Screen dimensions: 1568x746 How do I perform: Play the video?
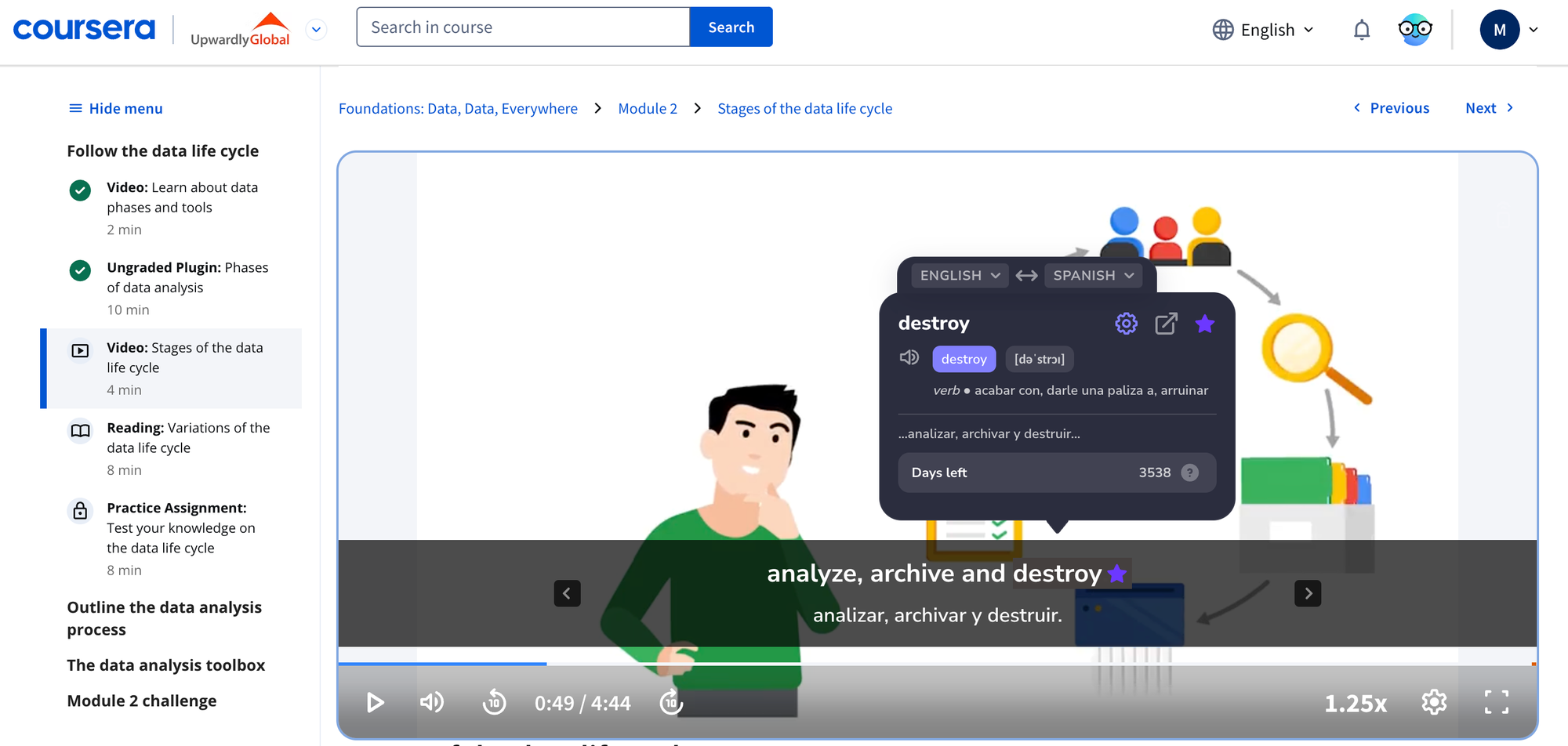click(376, 702)
